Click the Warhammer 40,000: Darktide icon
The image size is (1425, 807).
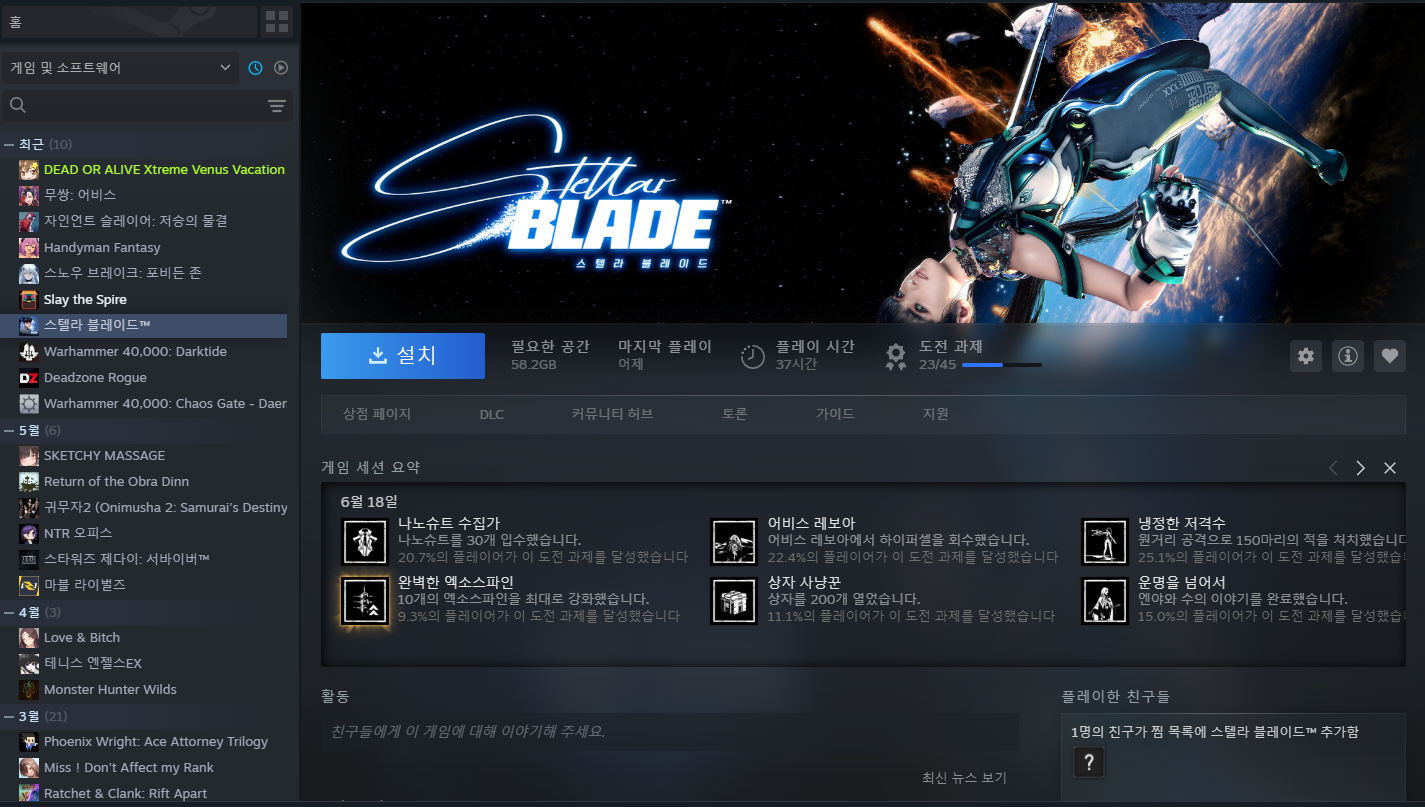(x=29, y=351)
